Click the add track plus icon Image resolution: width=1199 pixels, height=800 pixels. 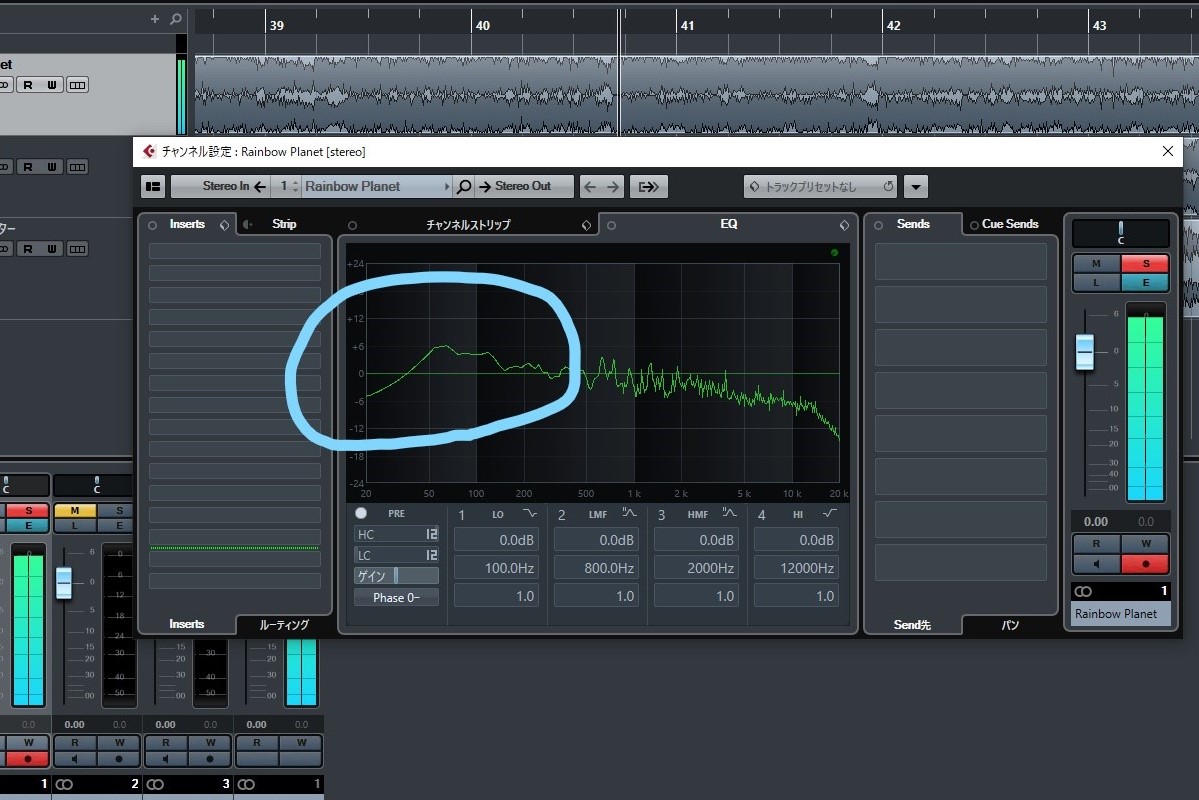pos(154,18)
